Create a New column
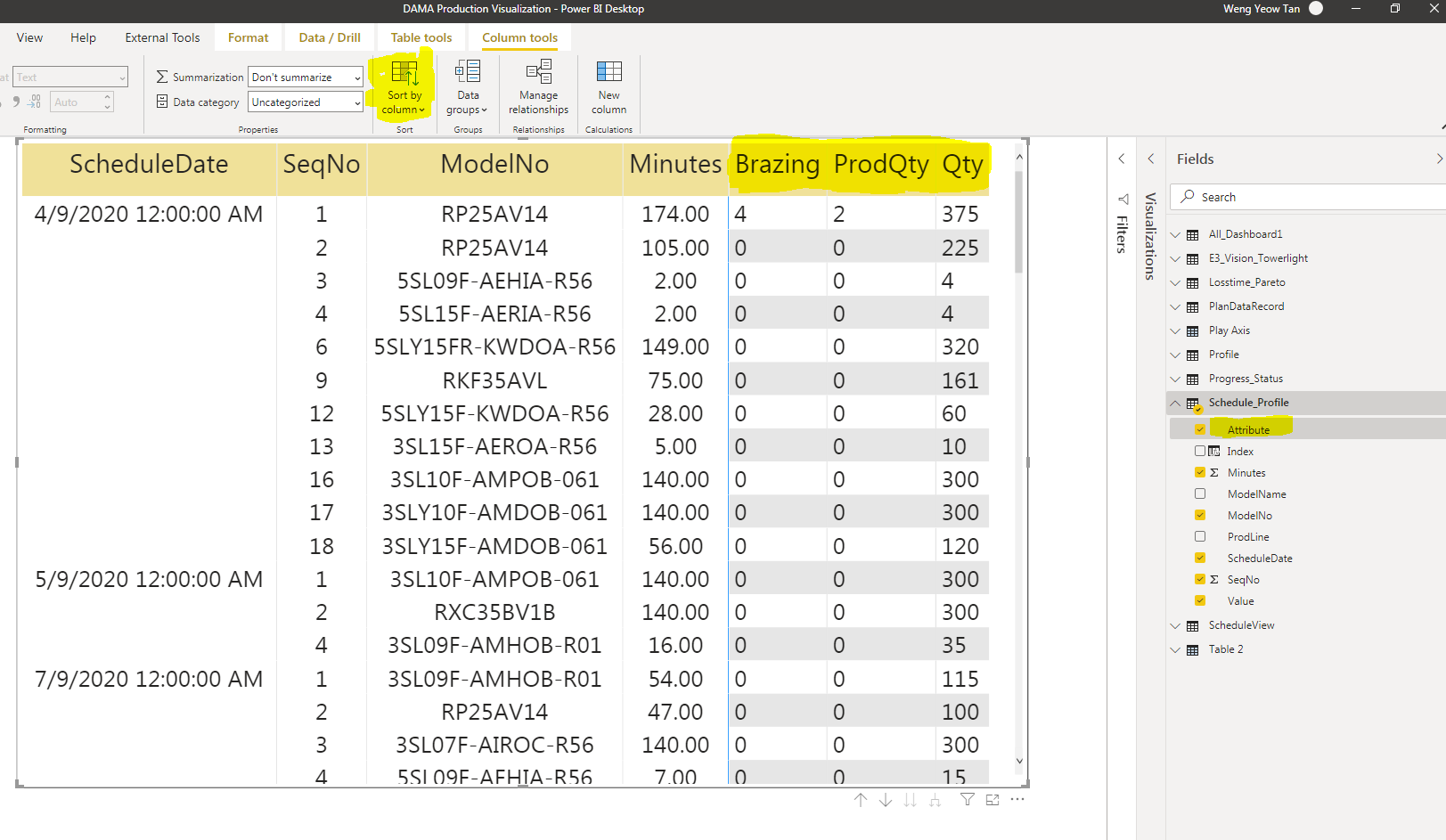This screenshot has width=1446, height=840. point(609,88)
